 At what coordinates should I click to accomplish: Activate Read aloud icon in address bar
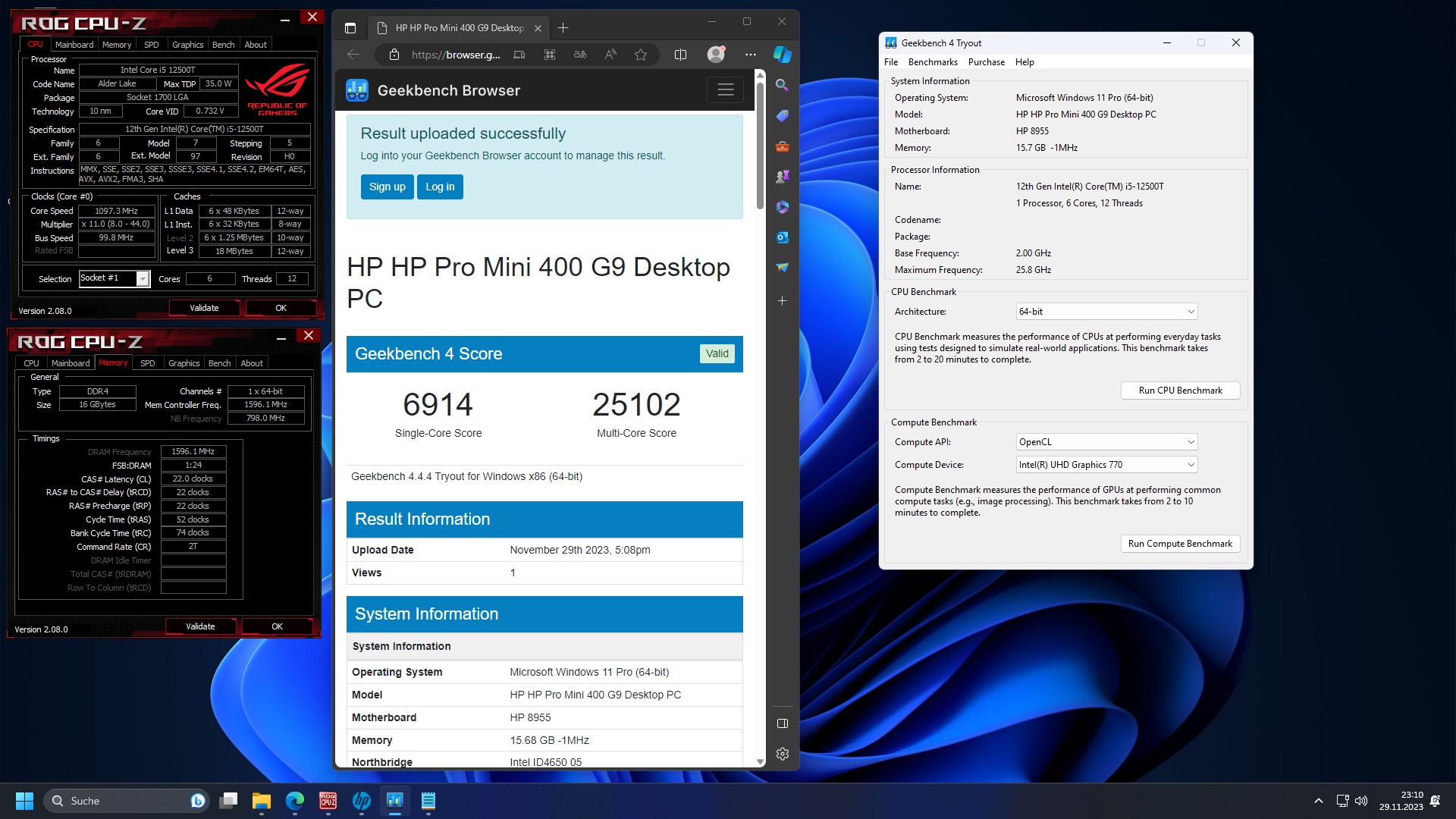point(610,55)
